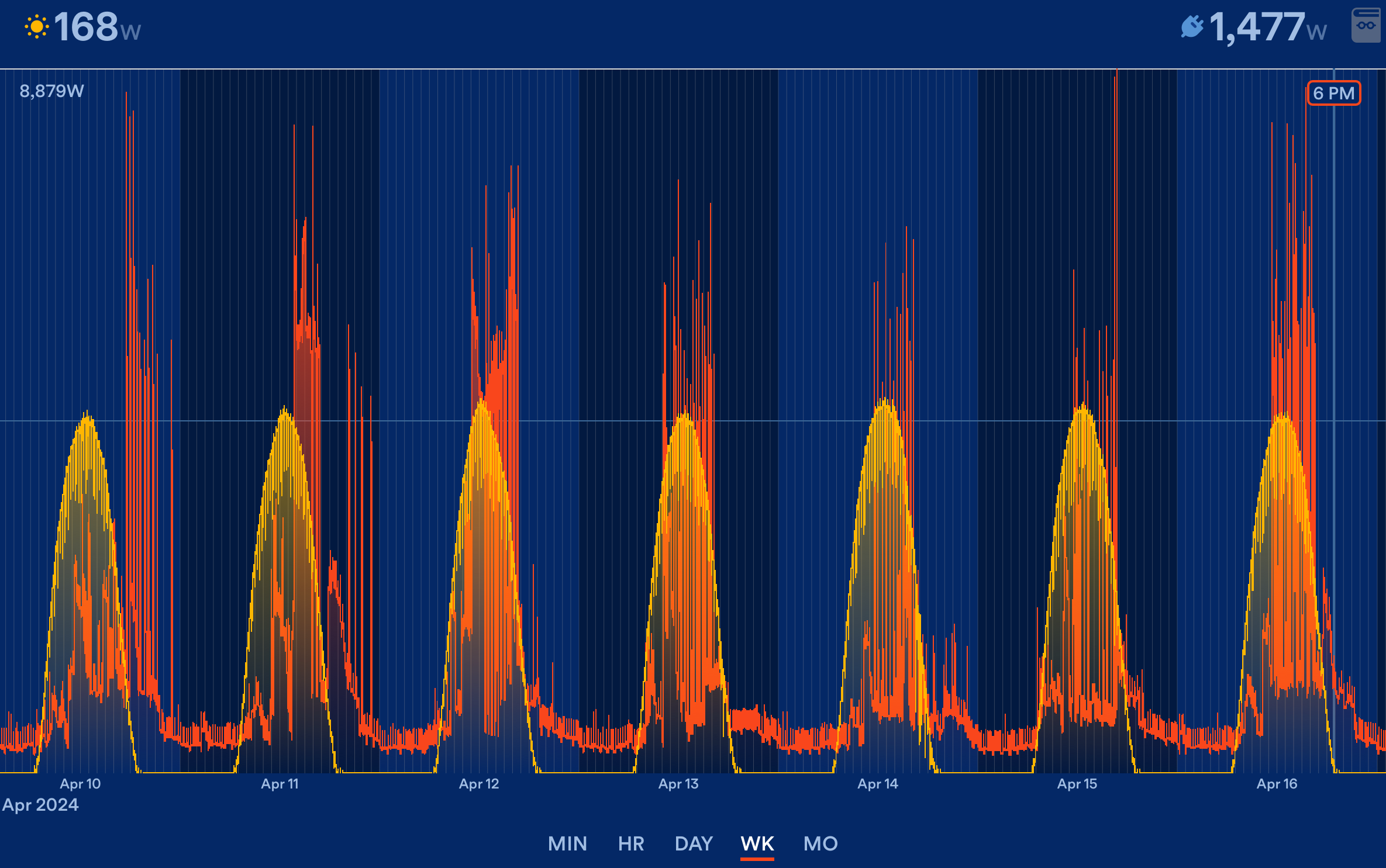Select the Apr 11 date label

(280, 784)
